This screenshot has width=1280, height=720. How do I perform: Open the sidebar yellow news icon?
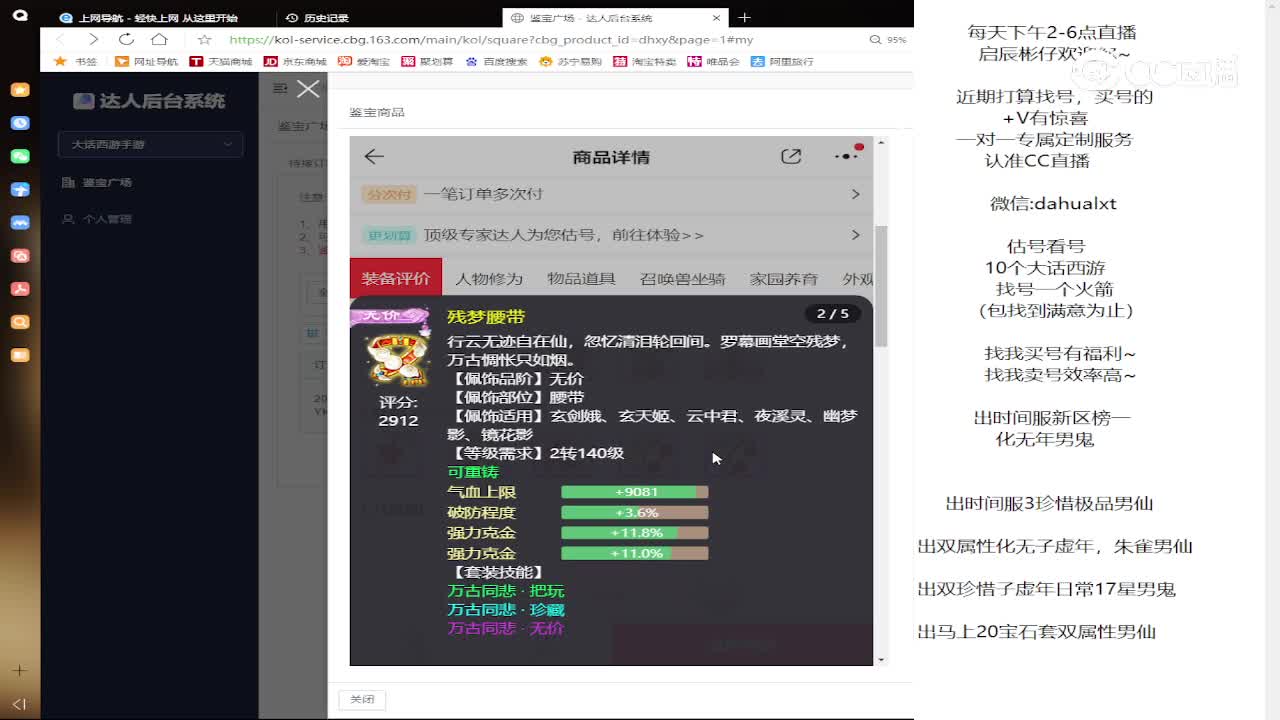click(19, 354)
